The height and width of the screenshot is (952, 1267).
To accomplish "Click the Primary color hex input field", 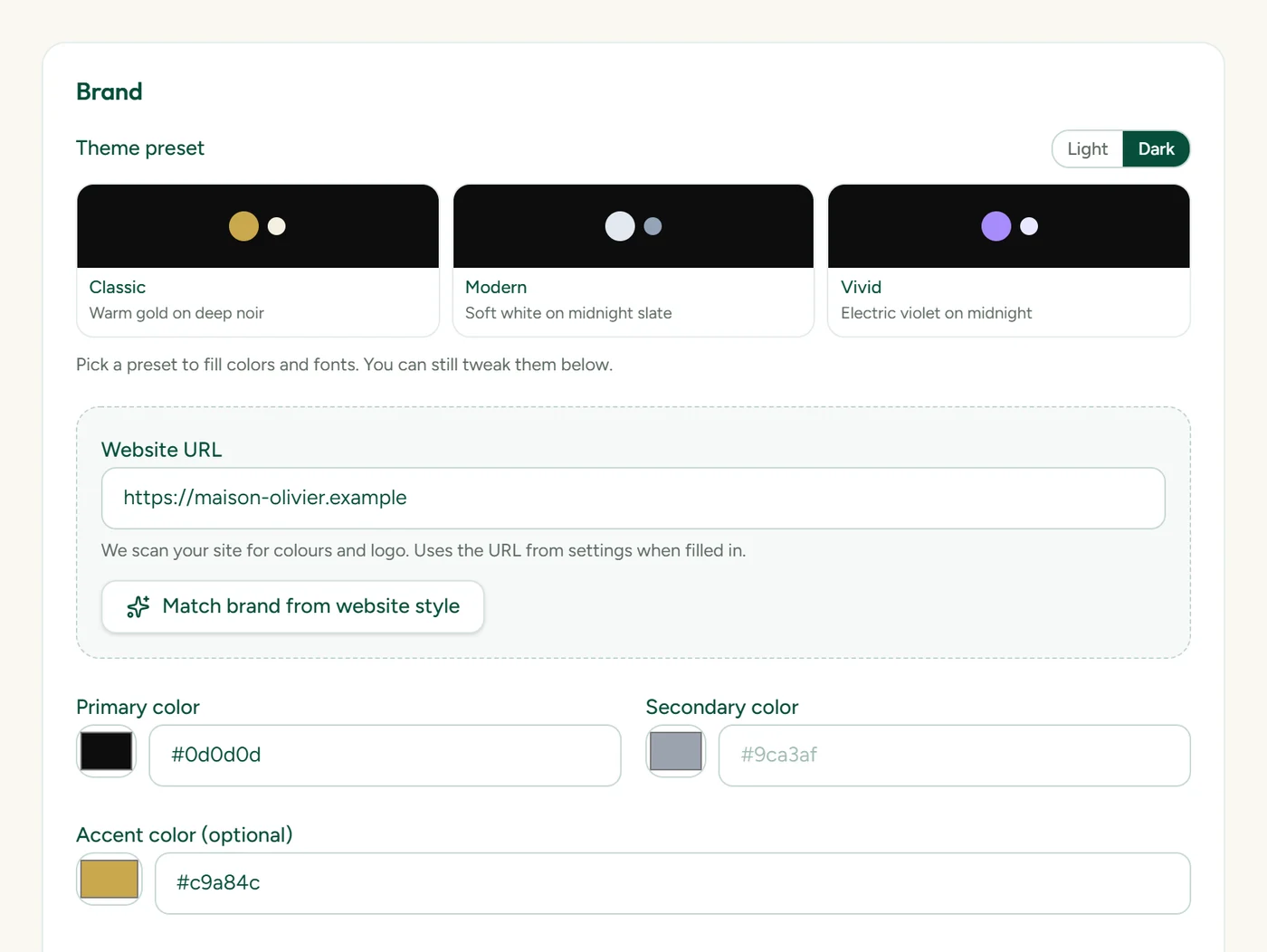I will coord(385,756).
